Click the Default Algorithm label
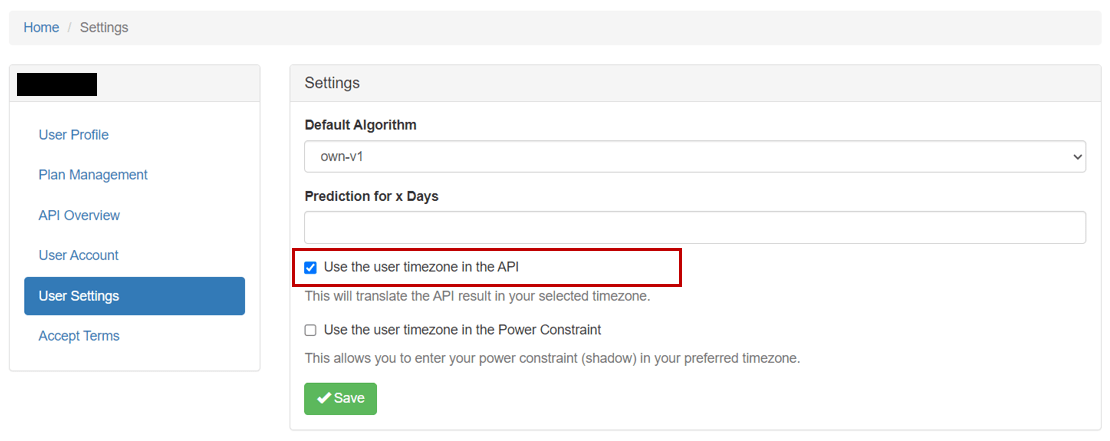This screenshot has height=441, width=1110. (x=360, y=125)
